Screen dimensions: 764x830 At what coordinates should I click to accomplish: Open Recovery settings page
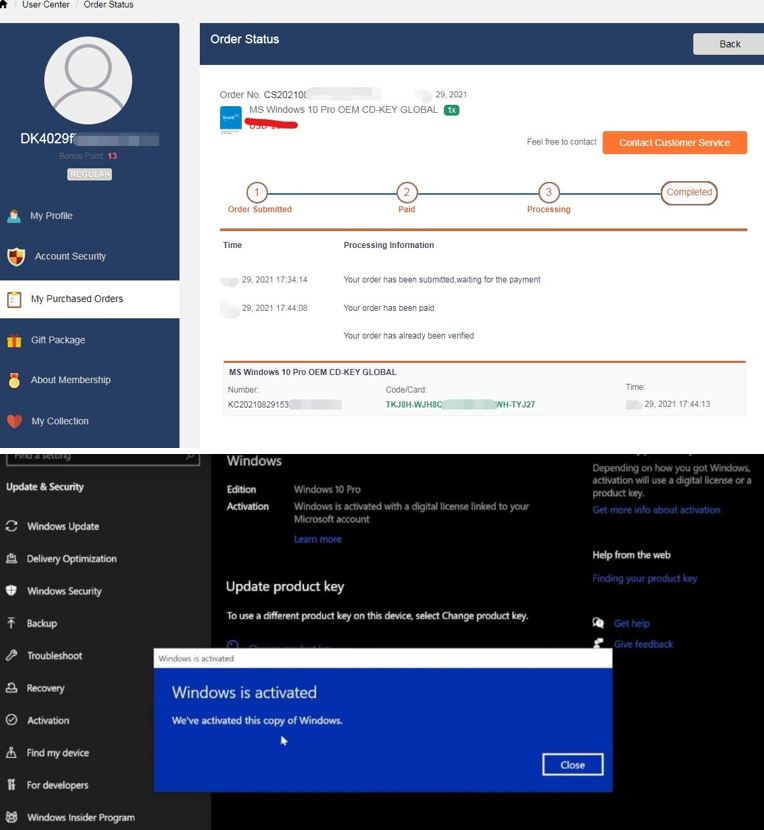[x=46, y=688]
